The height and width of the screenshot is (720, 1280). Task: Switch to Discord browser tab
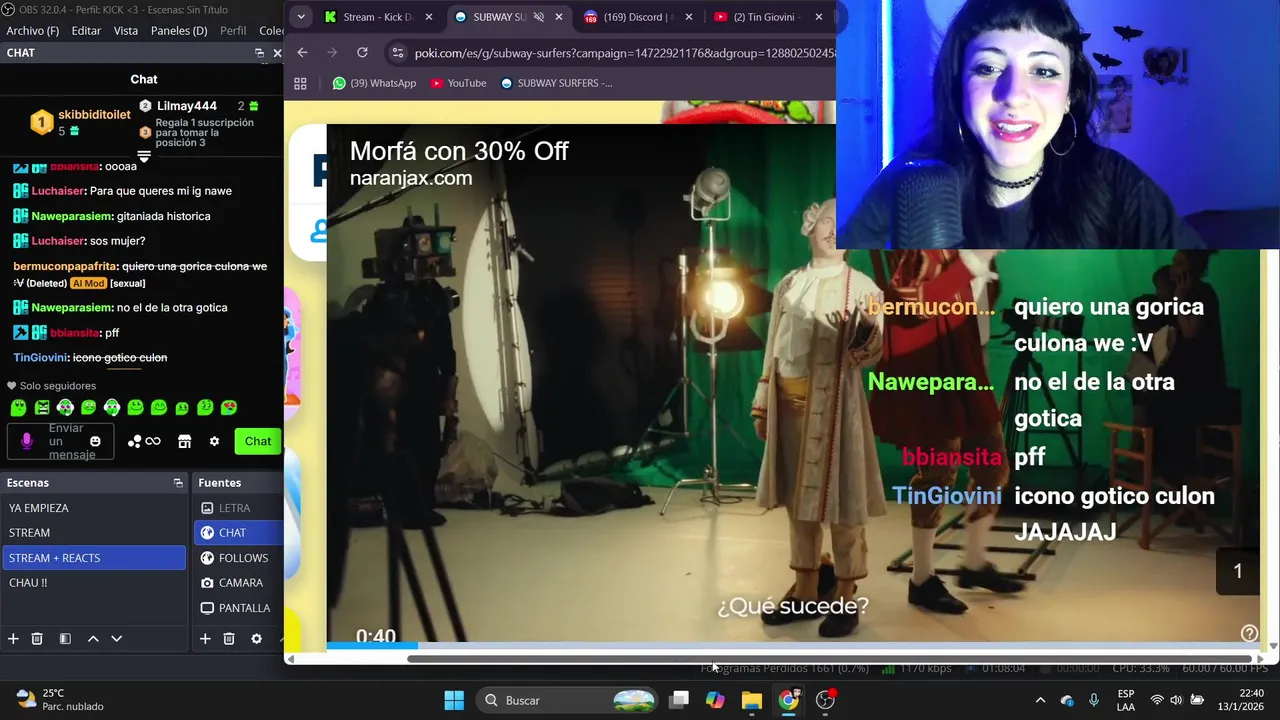pyautogui.click(x=638, y=17)
